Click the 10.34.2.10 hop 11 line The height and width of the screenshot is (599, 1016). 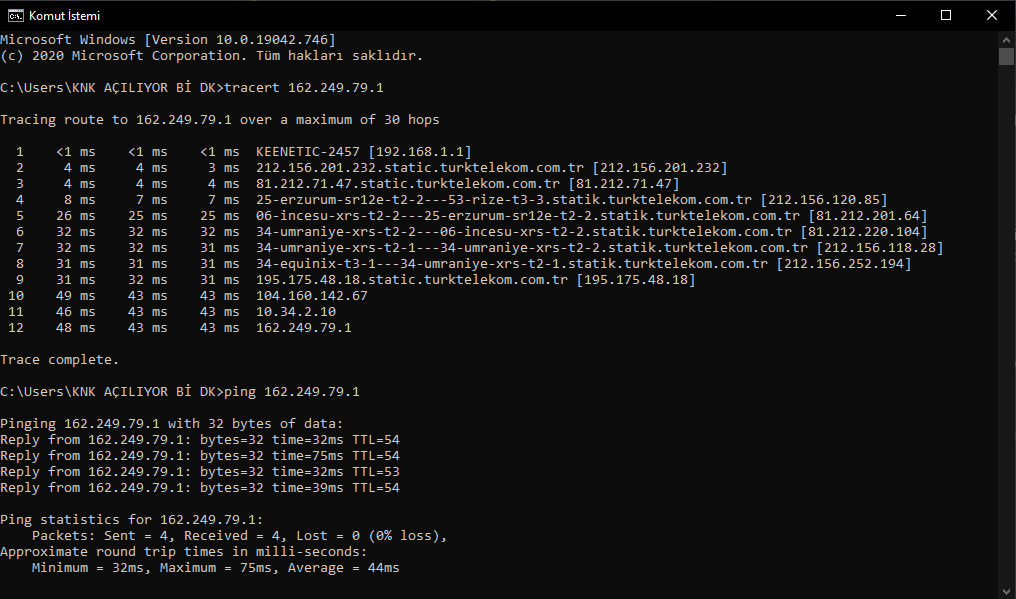[x=172, y=312]
